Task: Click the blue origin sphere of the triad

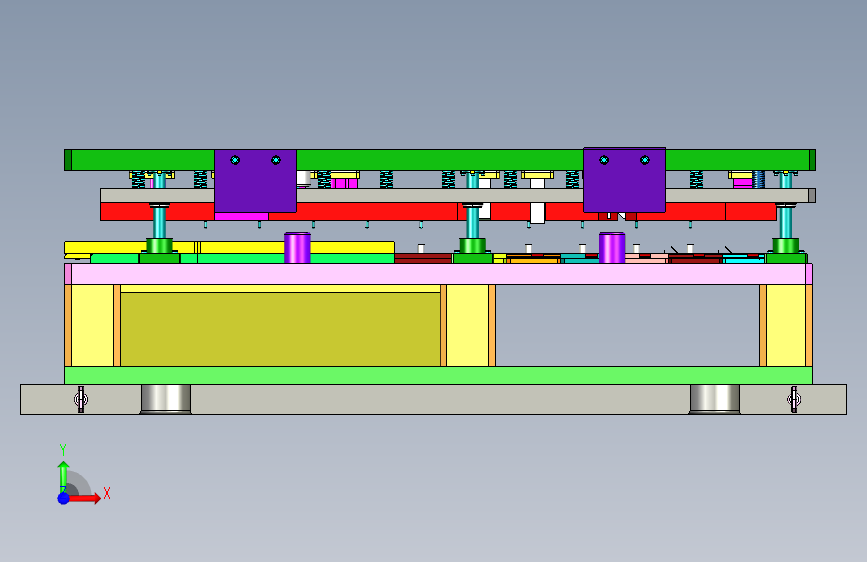Action: (x=63, y=498)
